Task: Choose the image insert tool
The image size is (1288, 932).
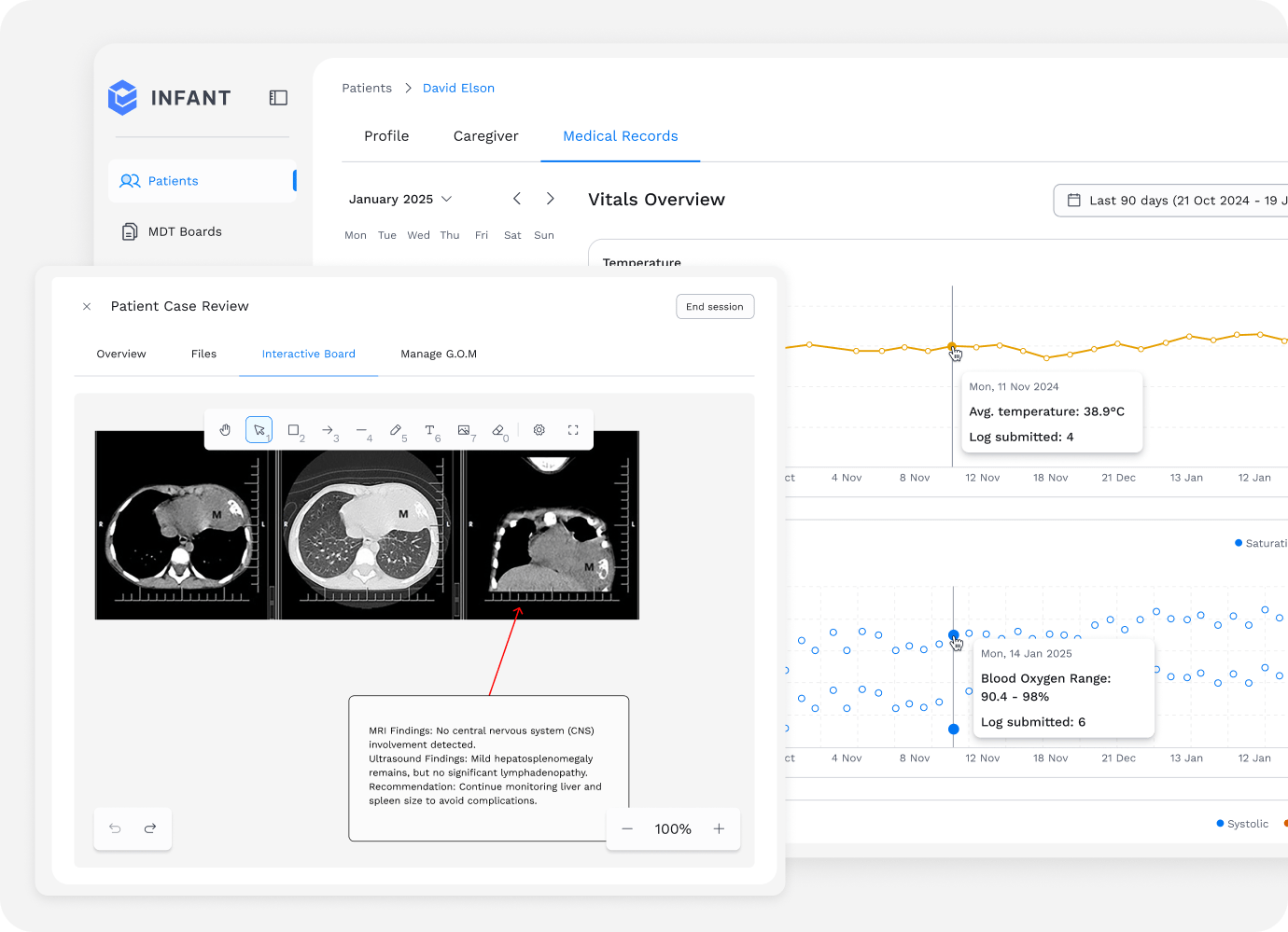Action: pyautogui.click(x=464, y=430)
